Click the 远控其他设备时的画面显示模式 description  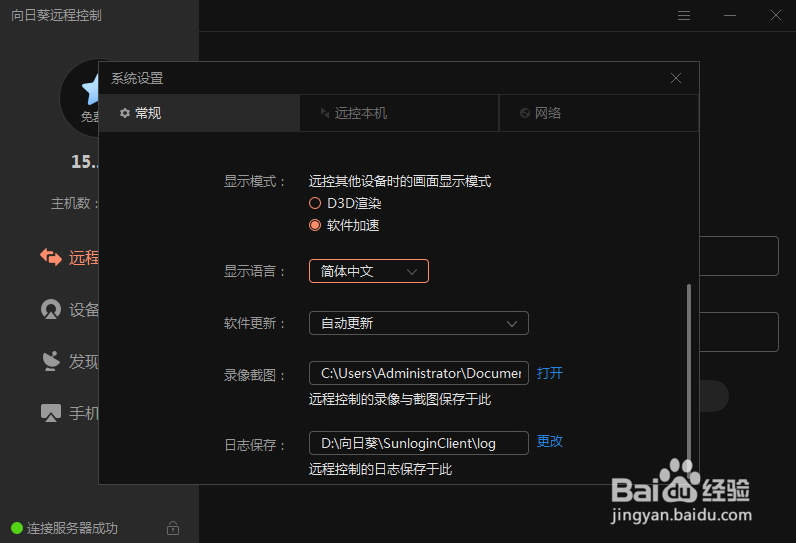(x=400, y=181)
